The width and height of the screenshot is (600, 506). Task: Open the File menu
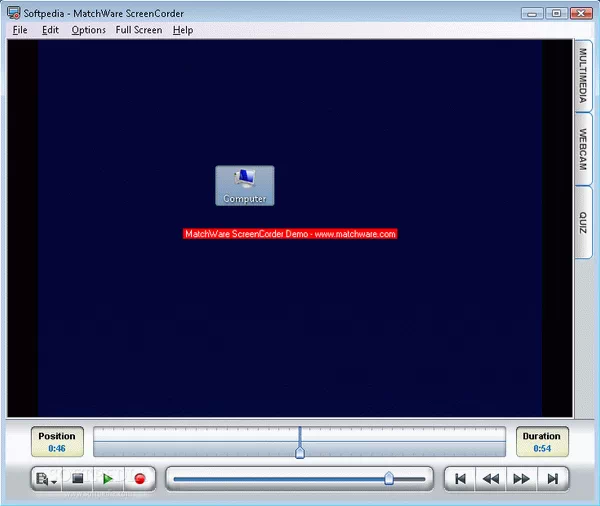[x=20, y=30]
